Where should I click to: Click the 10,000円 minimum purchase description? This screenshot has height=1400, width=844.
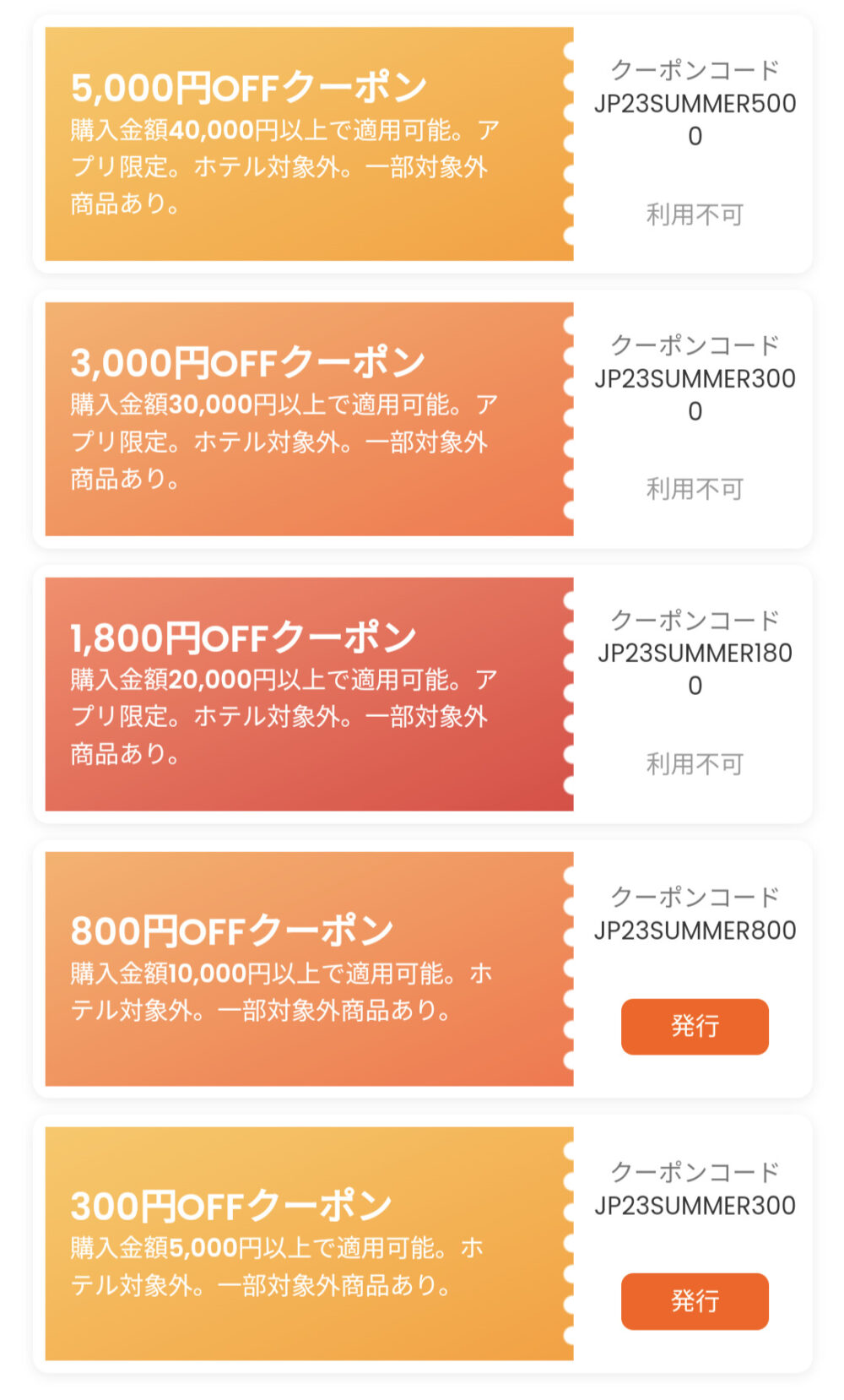[x=282, y=991]
